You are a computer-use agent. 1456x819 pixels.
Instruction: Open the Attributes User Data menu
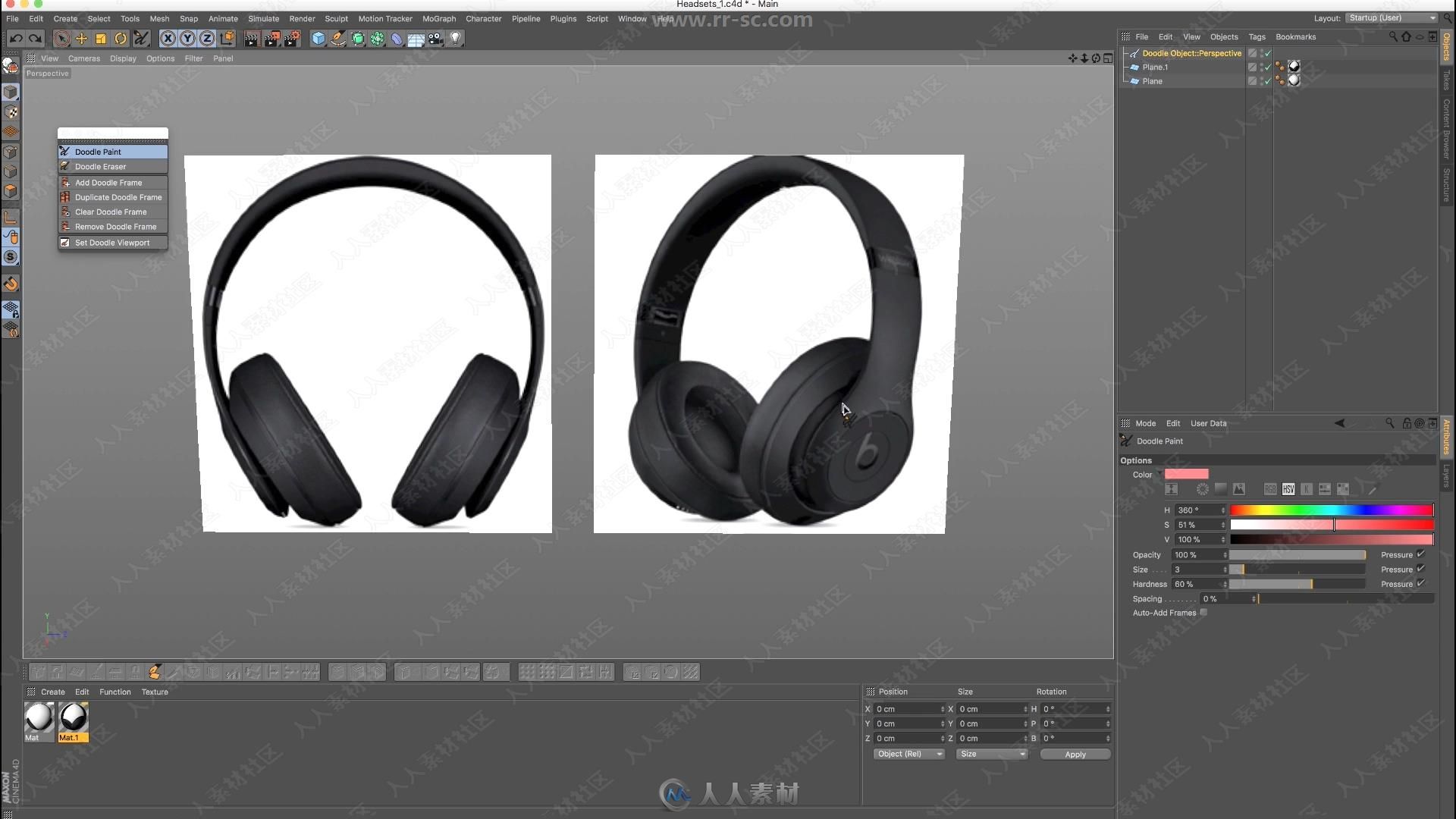1208,423
